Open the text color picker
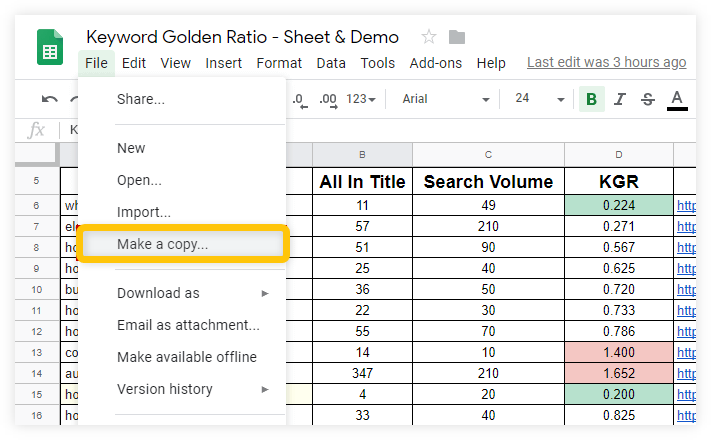Viewport: 711px width, 440px height. 677,99
